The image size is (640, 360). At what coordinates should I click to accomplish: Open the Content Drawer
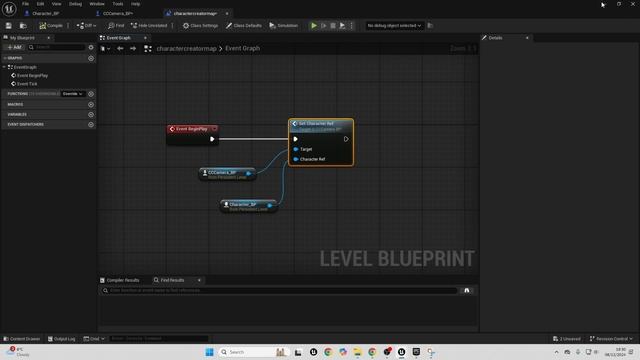point(22,339)
